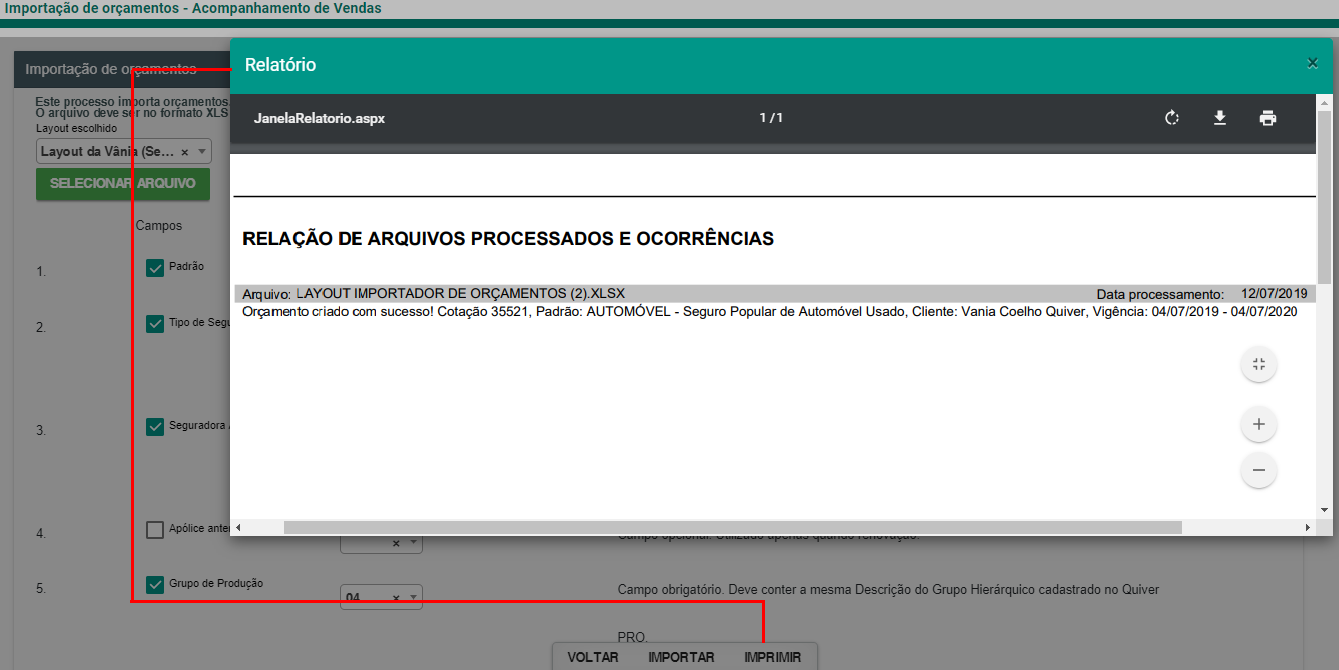Click the IMPORTAR button
The height and width of the screenshot is (670, 1339).
tap(681, 657)
